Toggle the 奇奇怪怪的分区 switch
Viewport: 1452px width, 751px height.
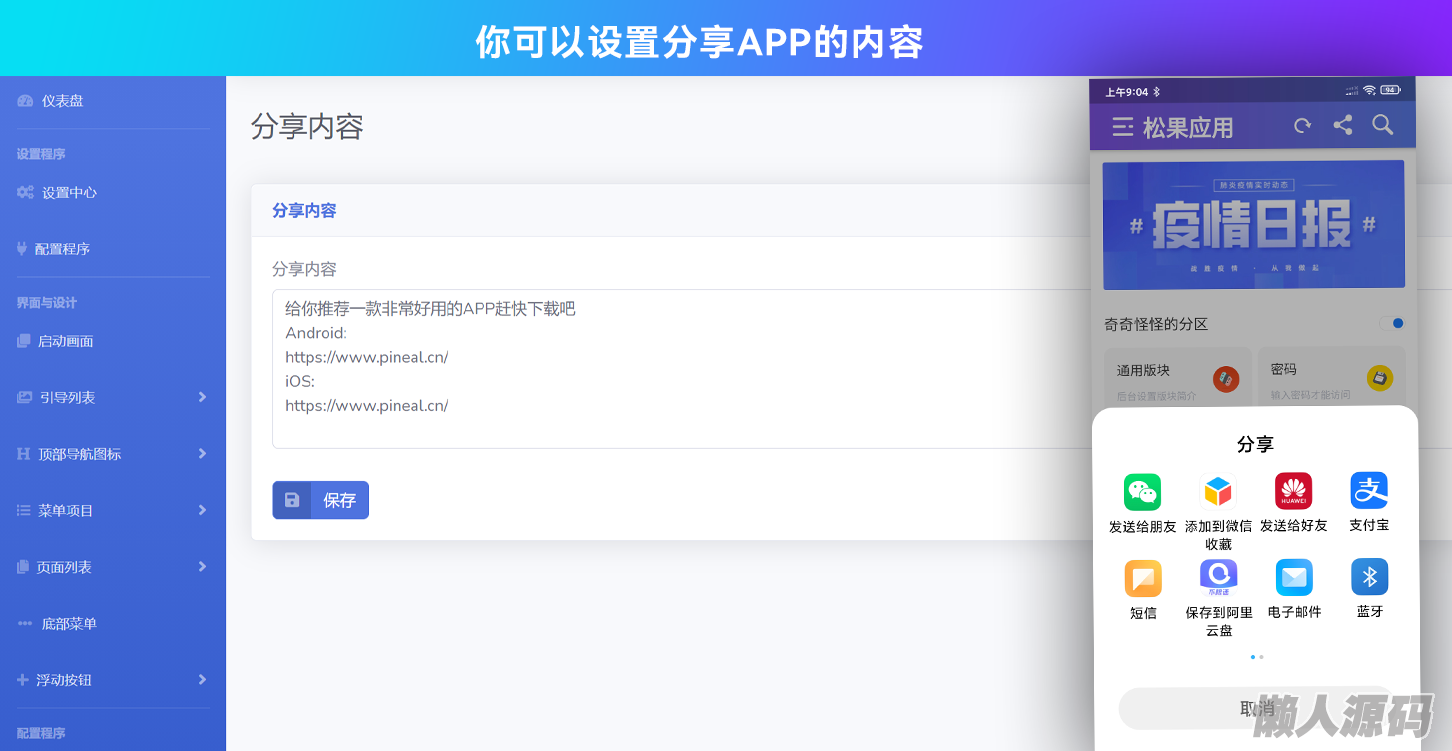(x=1391, y=323)
